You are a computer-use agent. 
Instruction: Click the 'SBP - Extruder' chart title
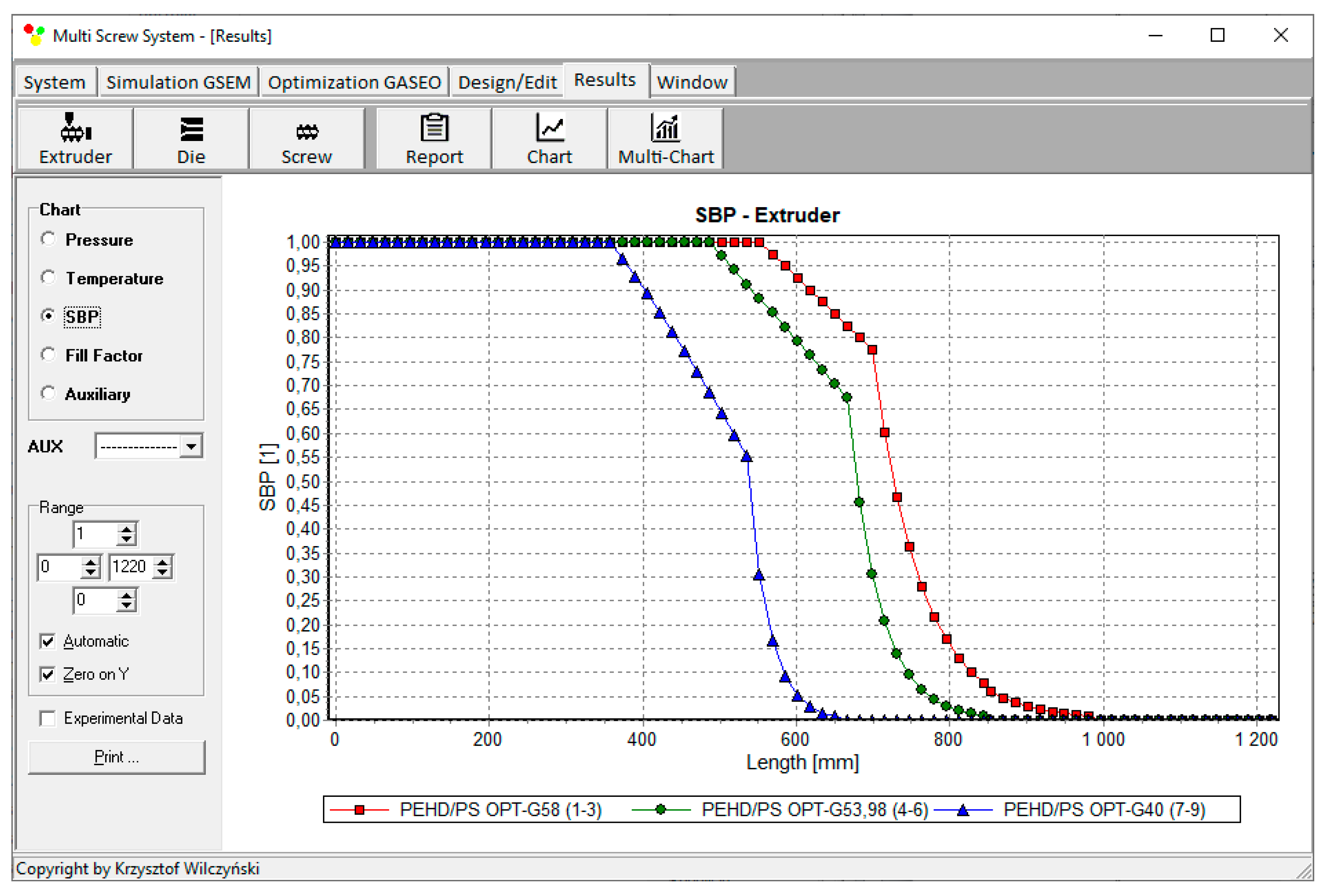767,215
